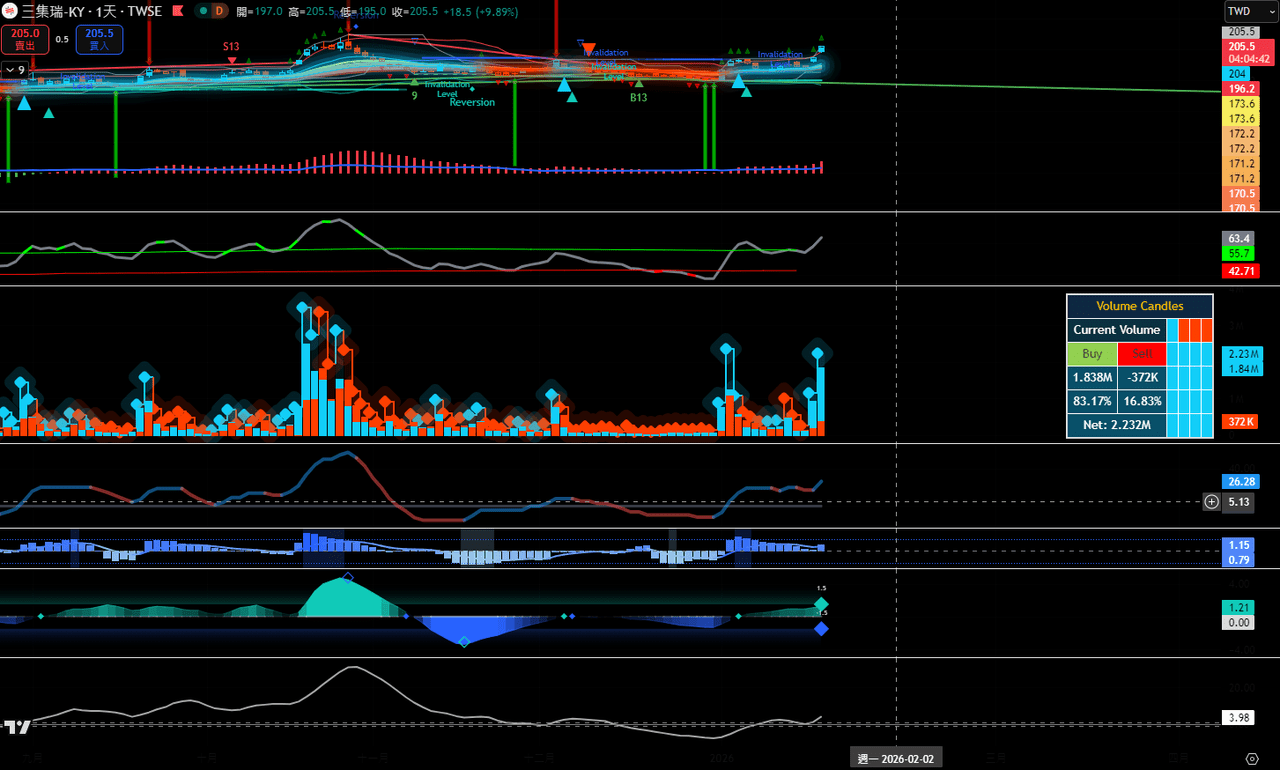Click the 16.83% sell percentage cell
The height and width of the screenshot is (770, 1280).
pyautogui.click(x=1142, y=401)
